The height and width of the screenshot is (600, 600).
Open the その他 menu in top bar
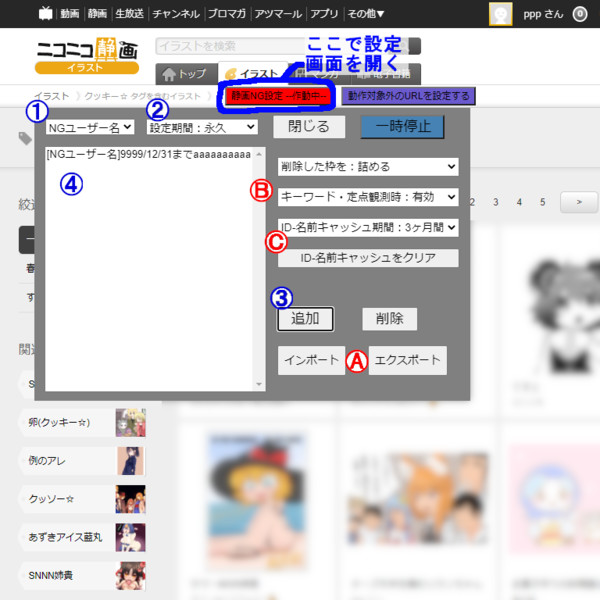pyautogui.click(x=366, y=14)
